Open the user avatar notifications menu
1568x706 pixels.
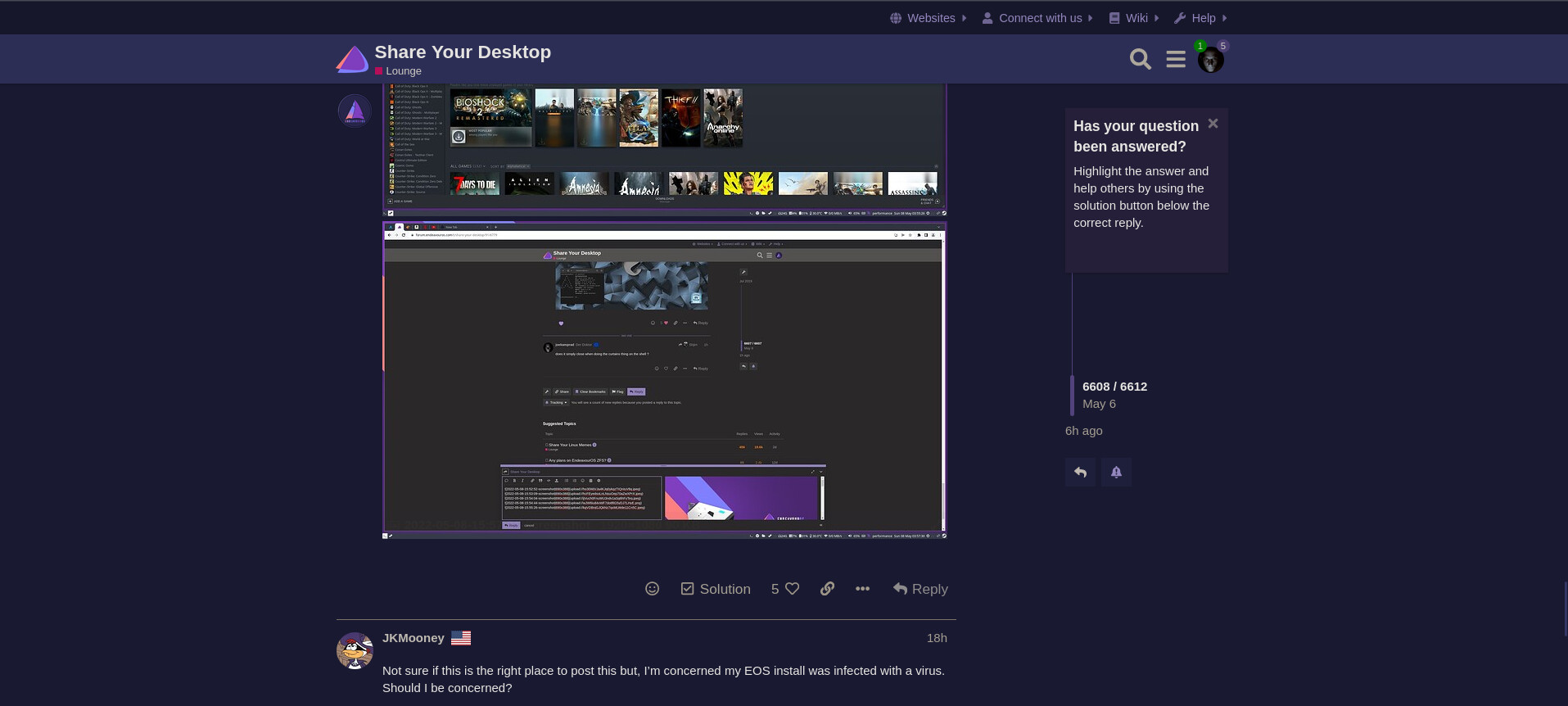(x=1210, y=60)
